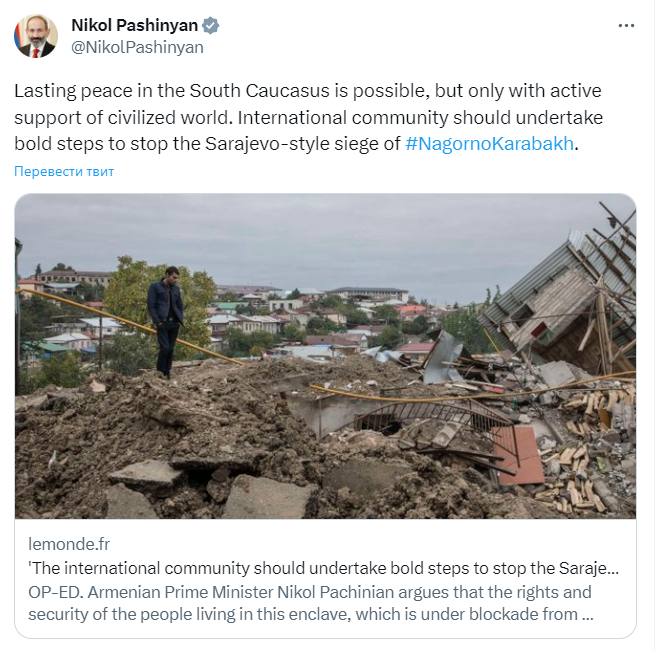Click the blue verified badge icon

click(210, 26)
